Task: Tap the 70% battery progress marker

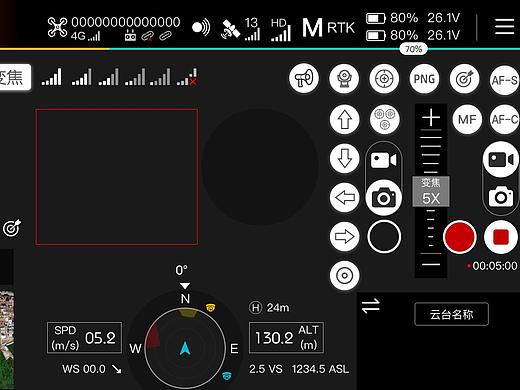Action: click(413, 49)
